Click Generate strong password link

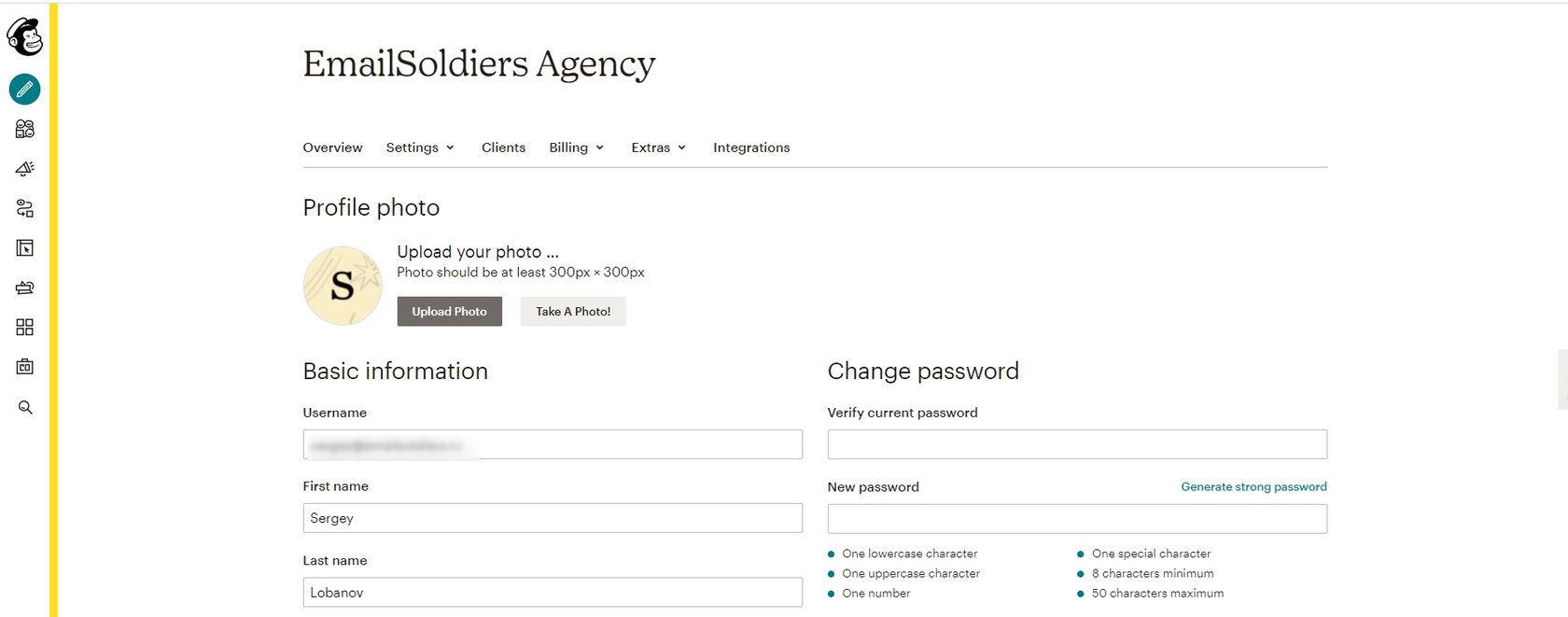point(1253,487)
